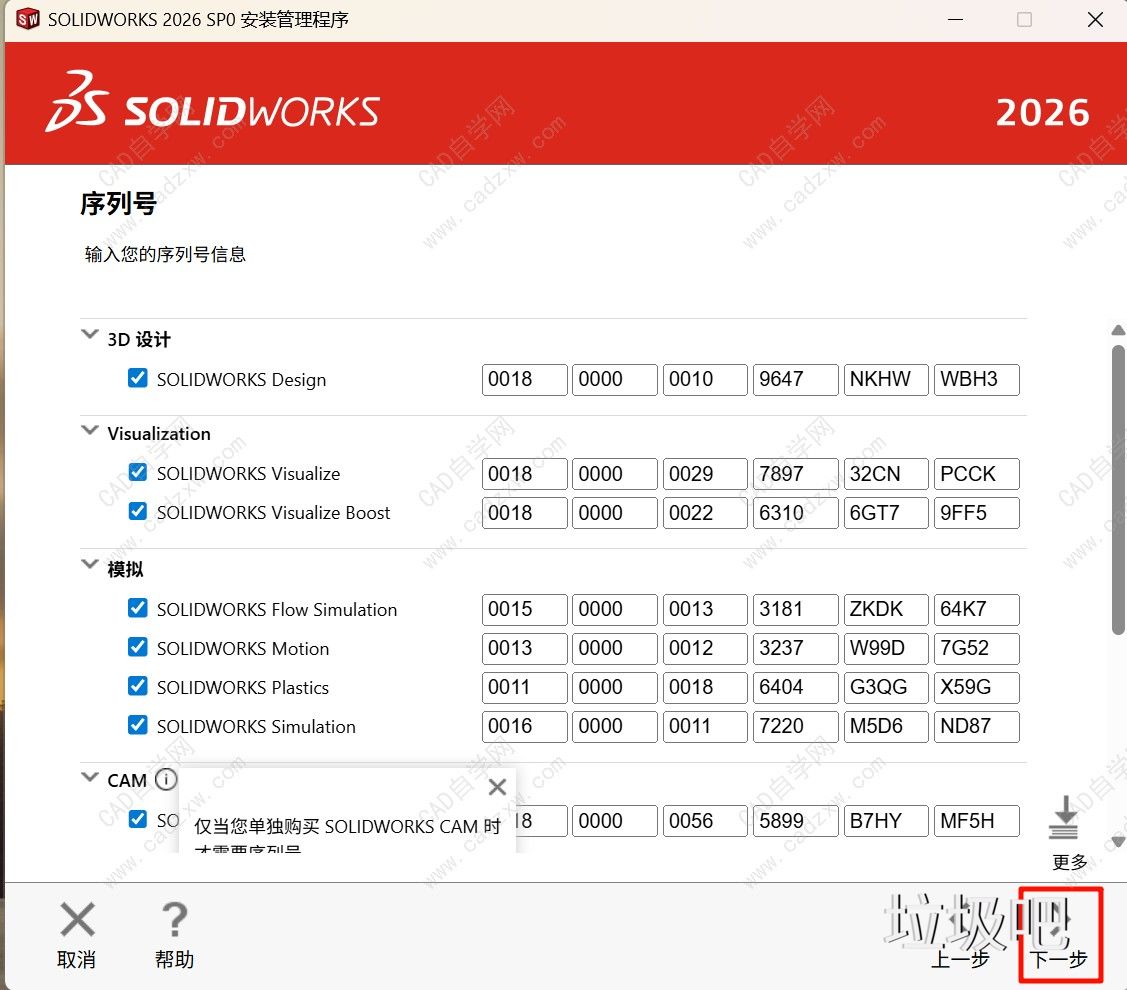
Task: Collapse the 模拟 section chevron
Action: 89,564
